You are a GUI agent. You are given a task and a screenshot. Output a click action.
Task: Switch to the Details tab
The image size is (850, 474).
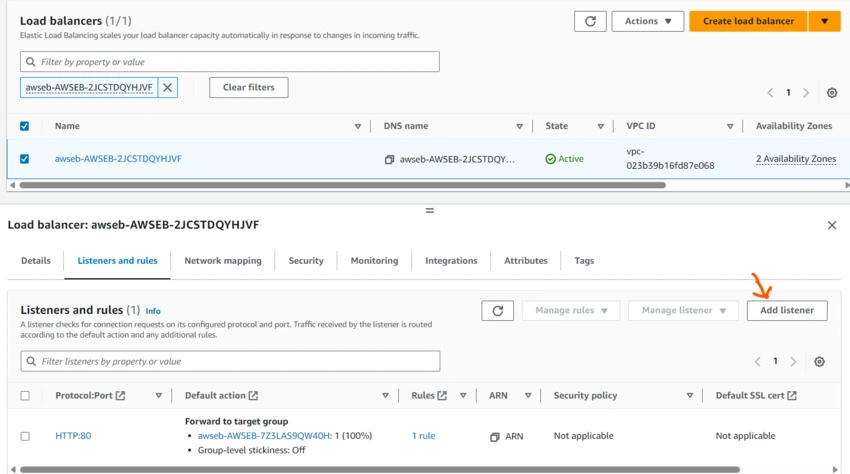36,261
